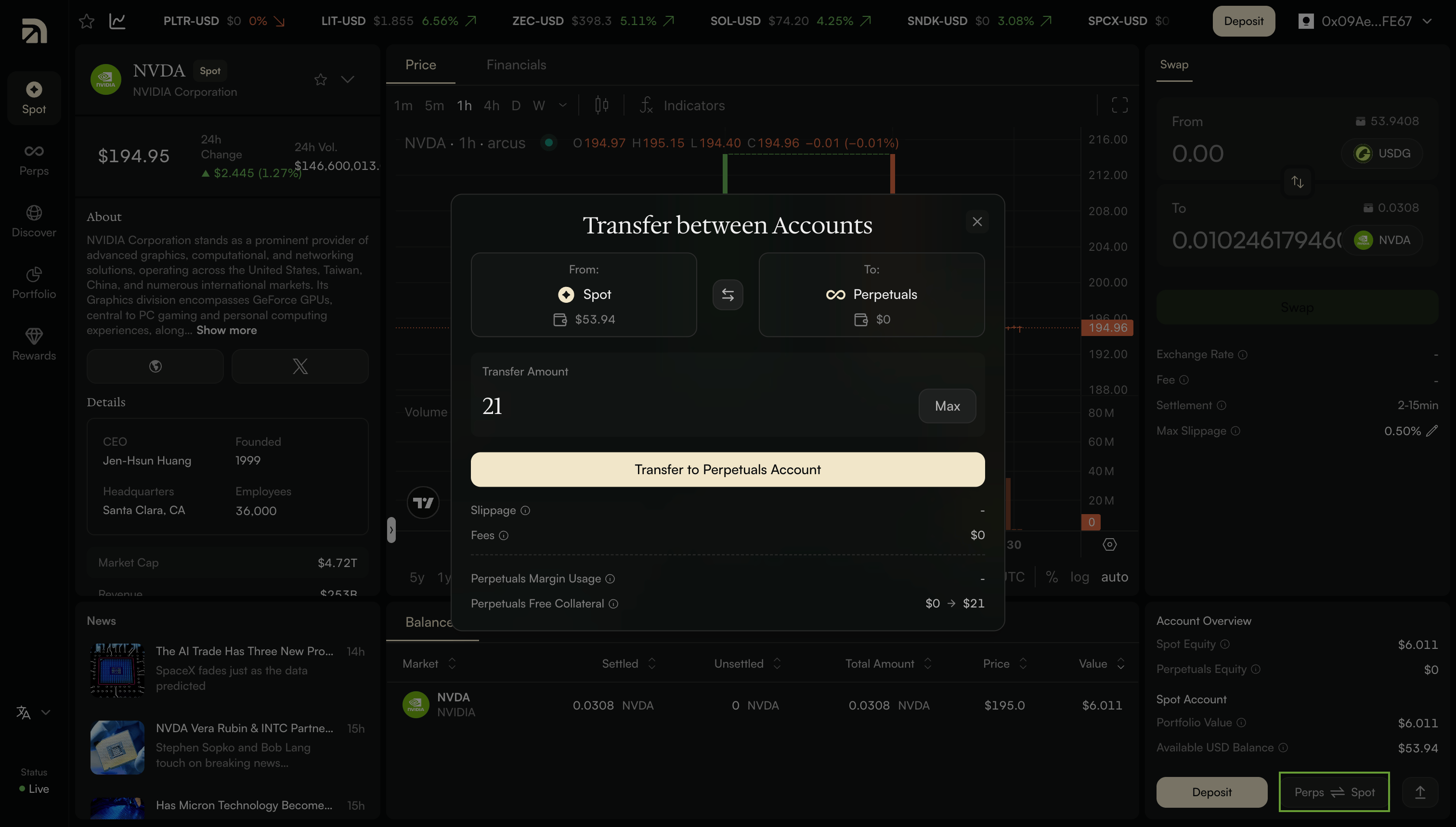Choose the USDG token selector
Viewport: 1456px width, 827px height.
click(x=1382, y=154)
